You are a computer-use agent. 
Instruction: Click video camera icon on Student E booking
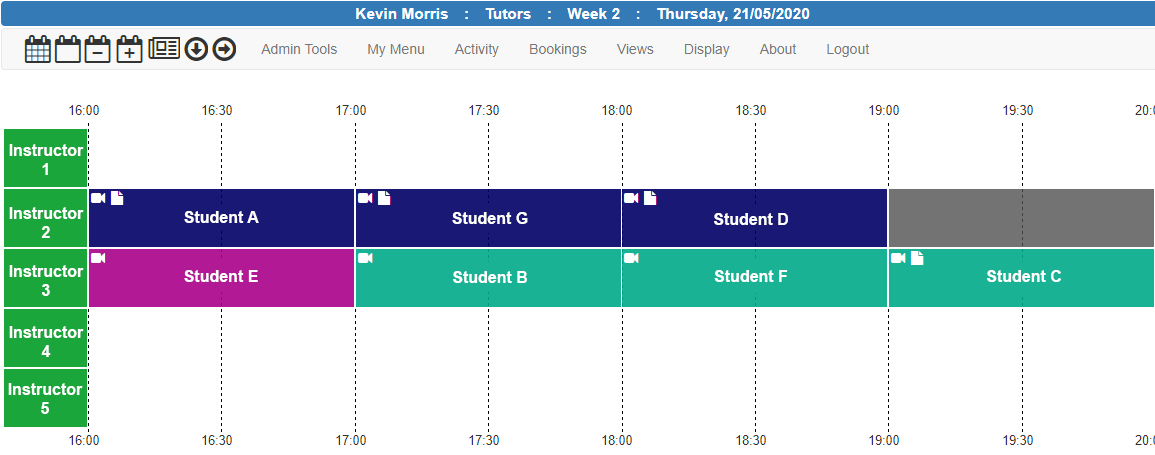coord(99,258)
